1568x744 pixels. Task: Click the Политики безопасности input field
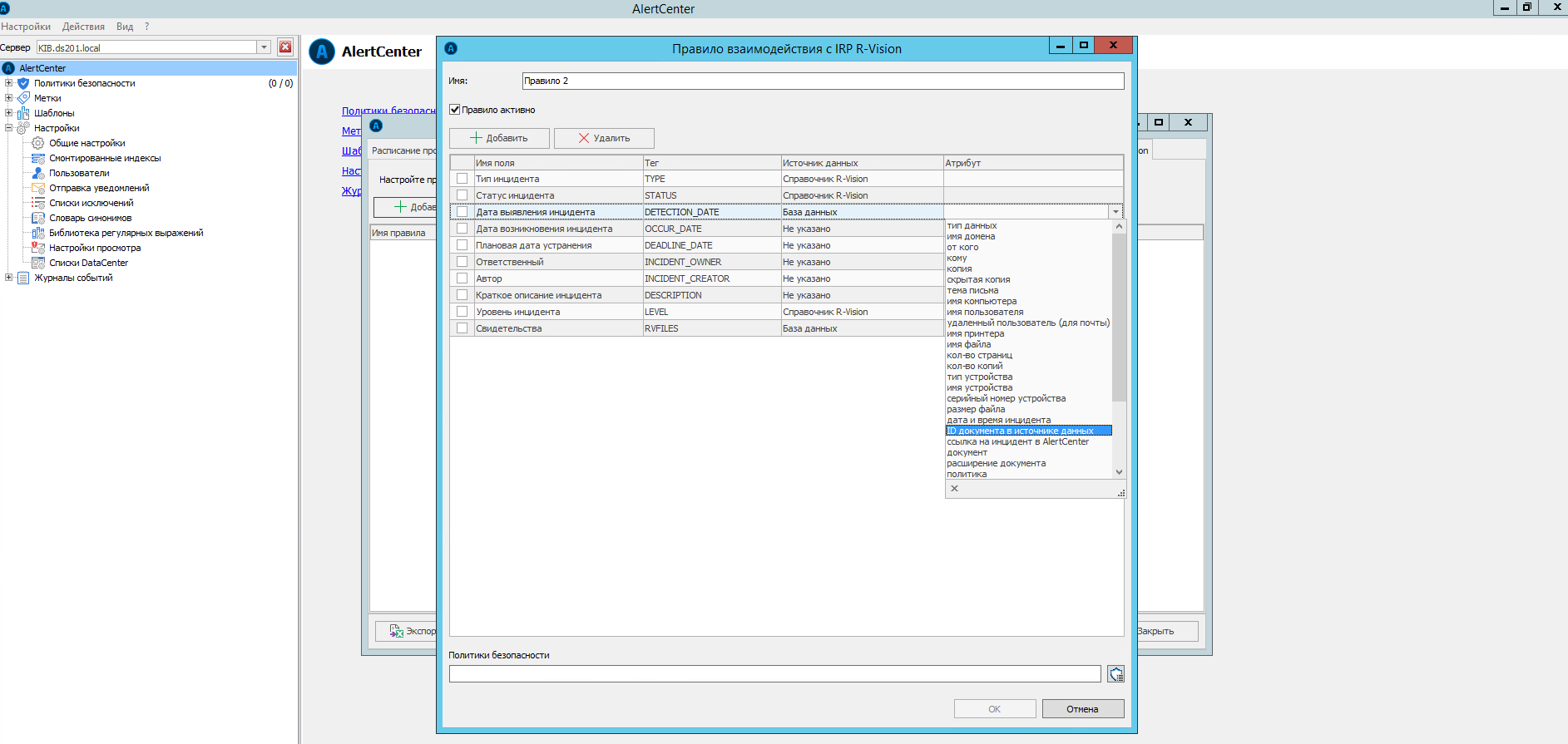[775, 674]
